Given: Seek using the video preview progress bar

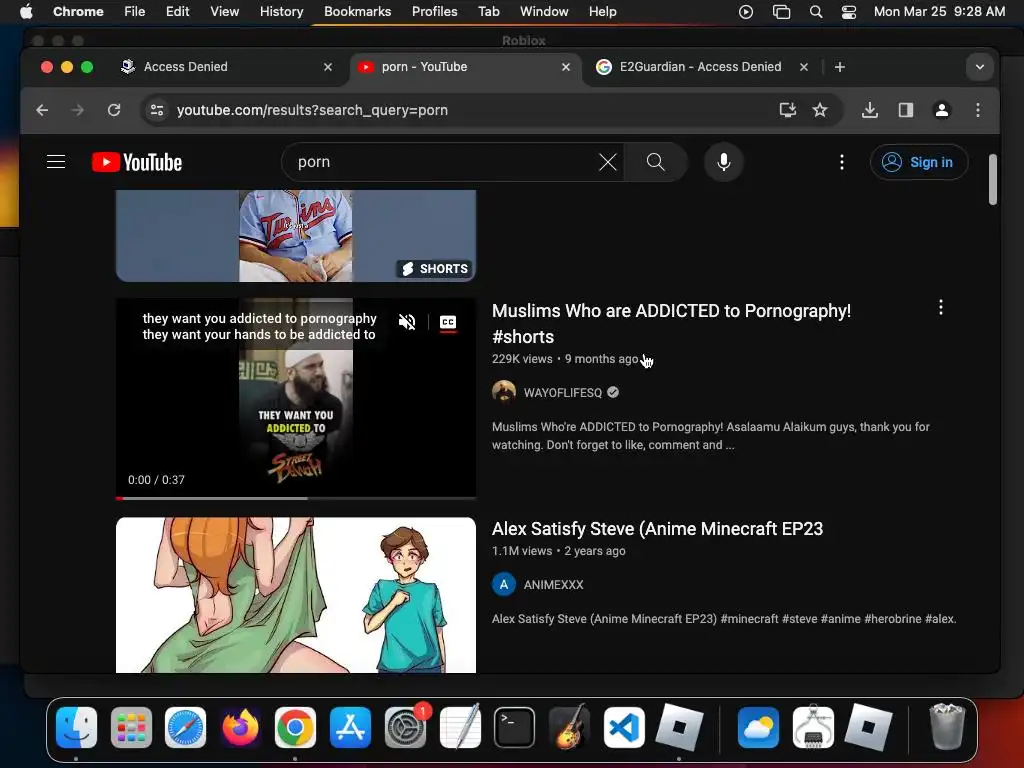Looking at the screenshot, I should click(x=296, y=498).
